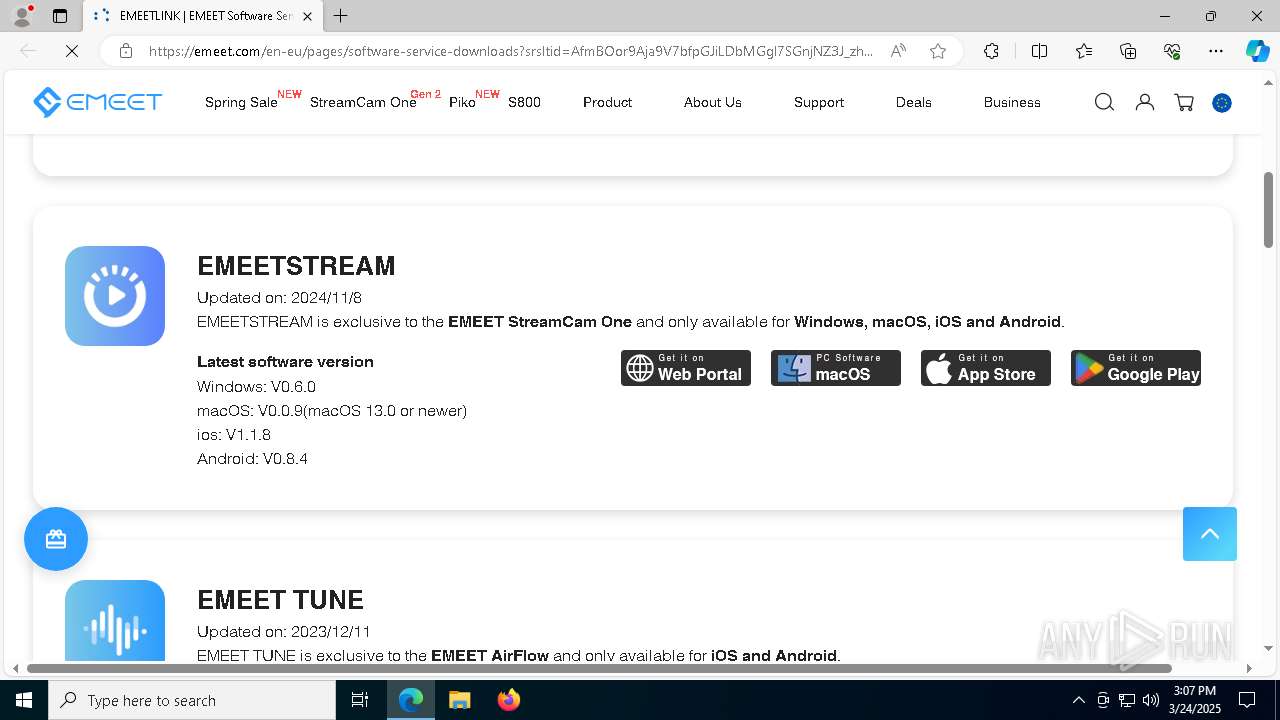Open the Edge profile avatar
This screenshot has width=1280, height=720.
22,16
